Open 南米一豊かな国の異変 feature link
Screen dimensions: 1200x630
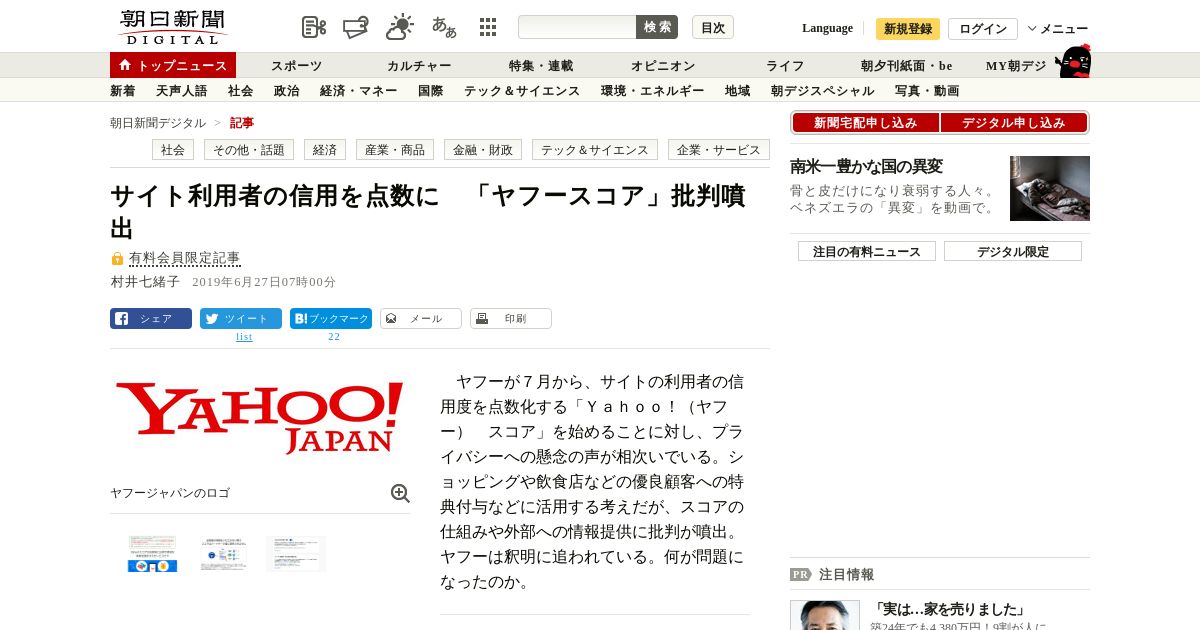[x=866, y=166]
